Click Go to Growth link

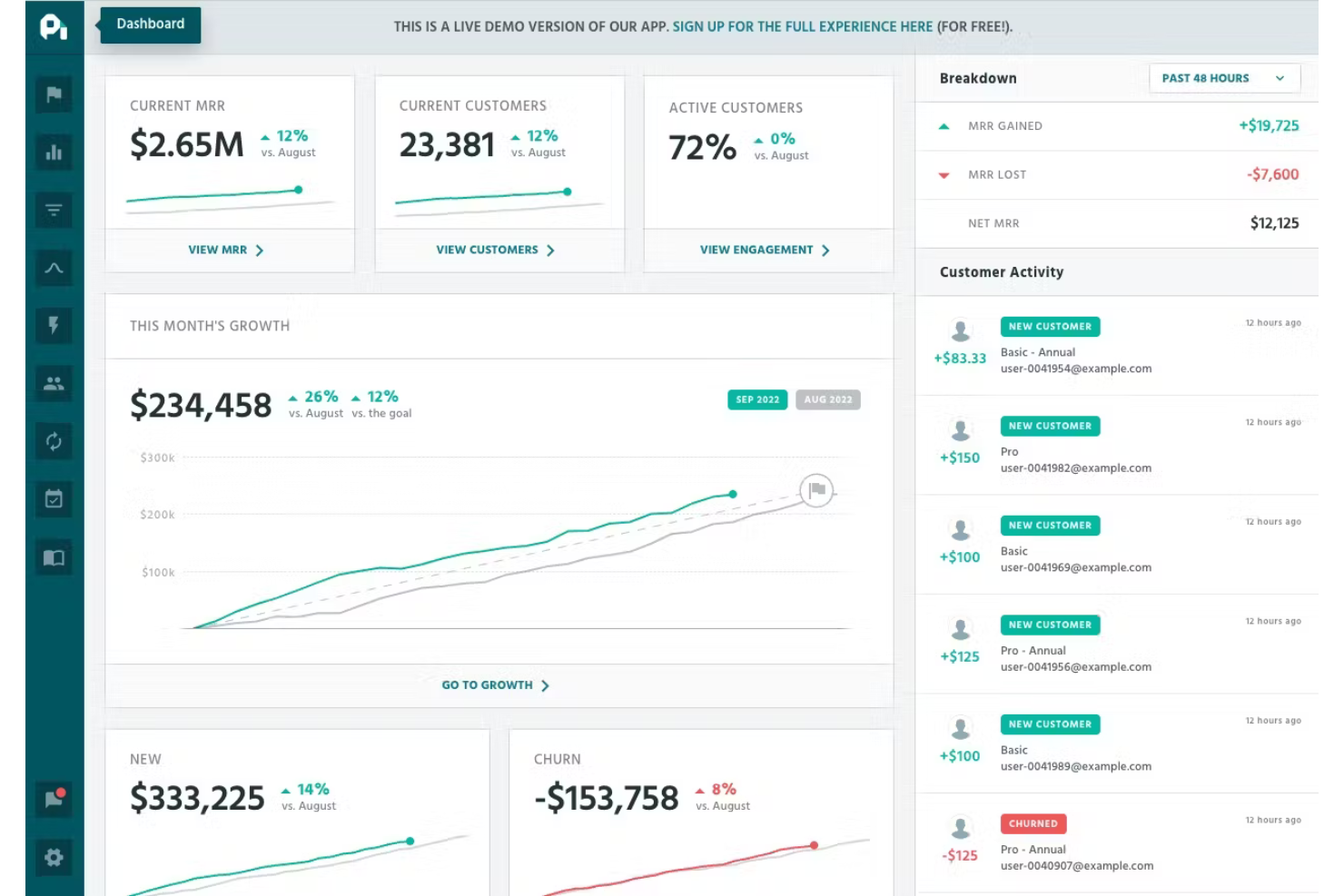tap(496, 685)
